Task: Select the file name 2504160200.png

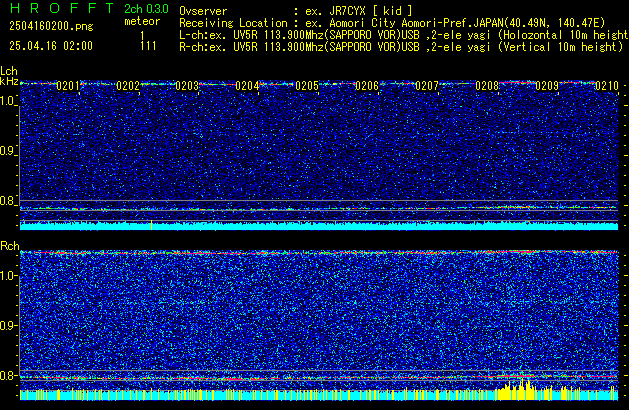Action: 51,26
